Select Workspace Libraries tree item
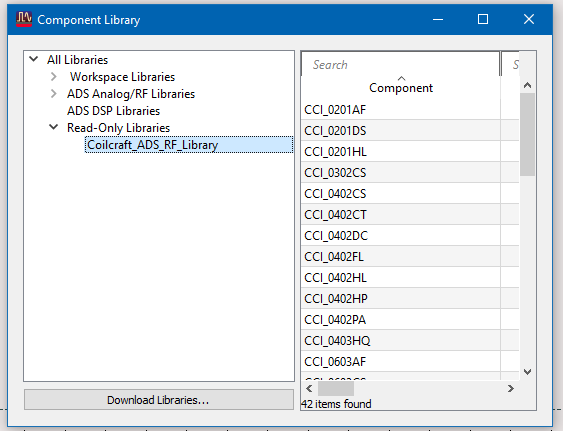 (122, 77)
